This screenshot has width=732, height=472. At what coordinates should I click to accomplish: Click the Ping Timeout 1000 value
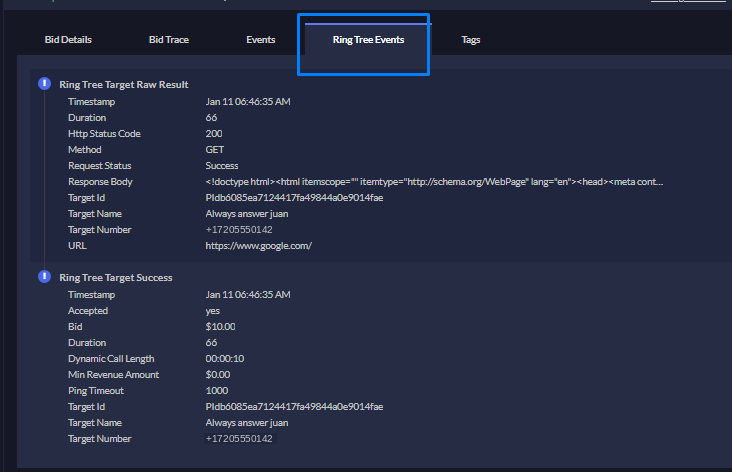(x=217, y=391)
